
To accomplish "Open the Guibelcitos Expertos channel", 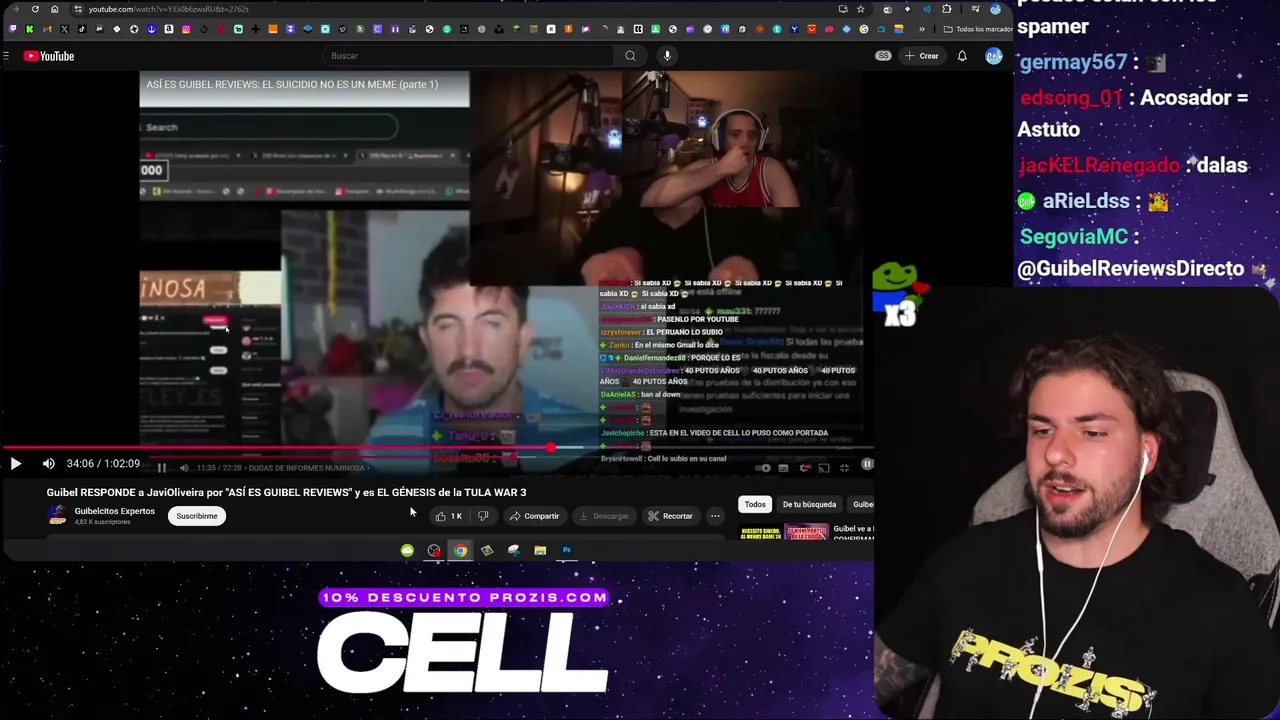I will click(x=114, y=511).
